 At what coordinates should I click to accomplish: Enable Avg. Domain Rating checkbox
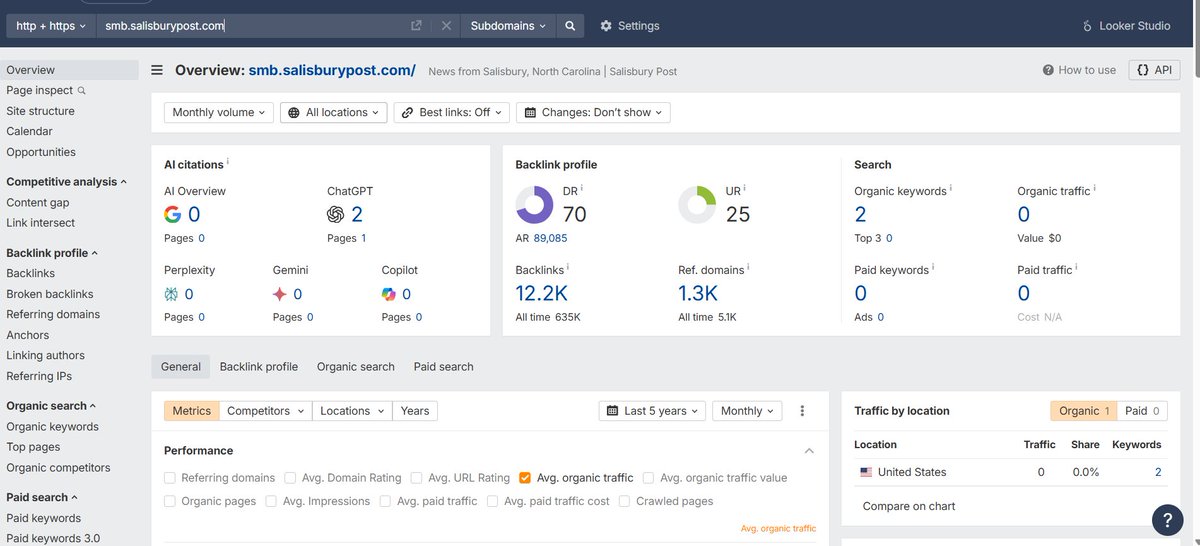(290, 478)
